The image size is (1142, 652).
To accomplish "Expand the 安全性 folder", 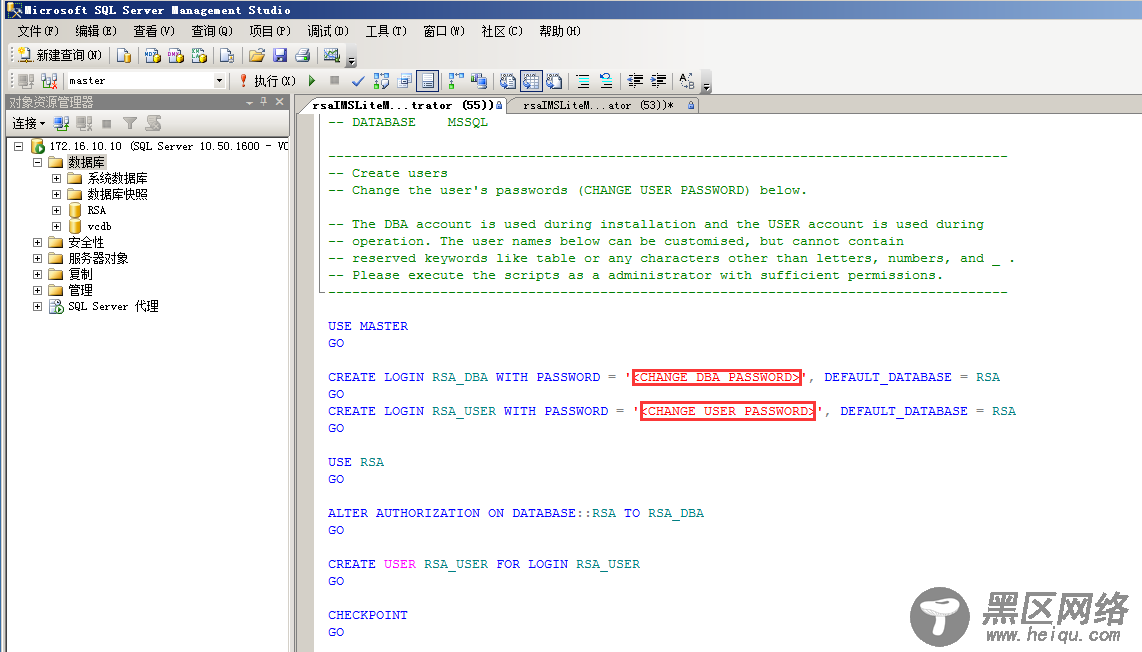I will (x=37, y=243).
